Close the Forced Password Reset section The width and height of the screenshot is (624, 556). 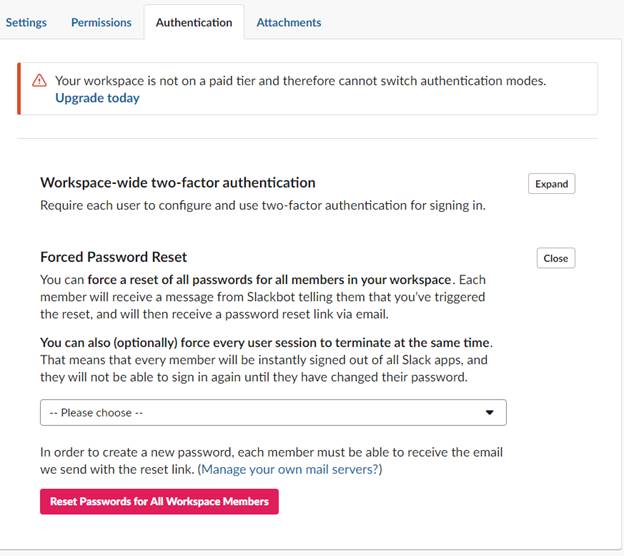pos(556,258)
